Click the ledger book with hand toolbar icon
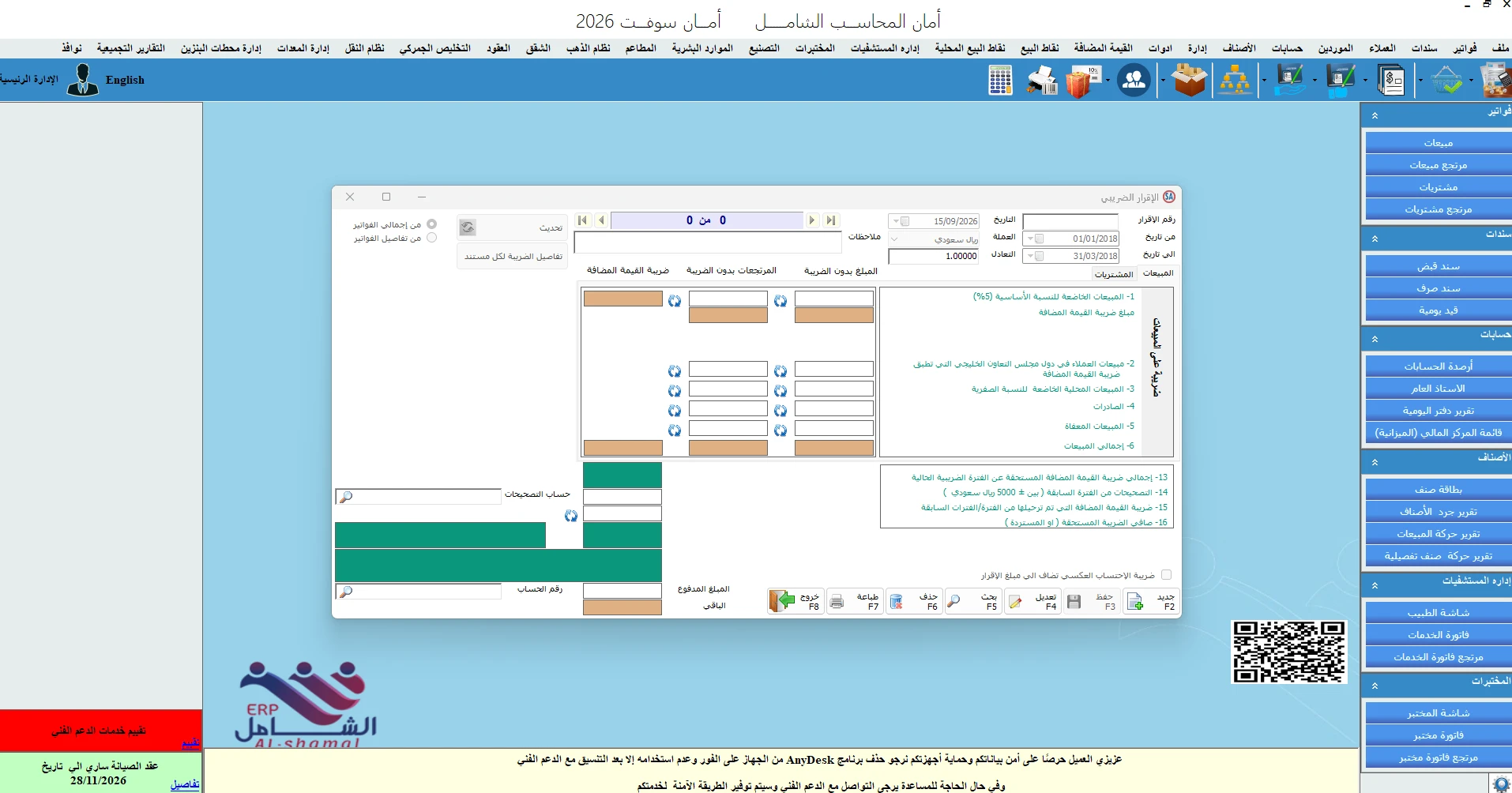The width and height of the screenshot is (1512, 793). click(x=1290, y=81)
